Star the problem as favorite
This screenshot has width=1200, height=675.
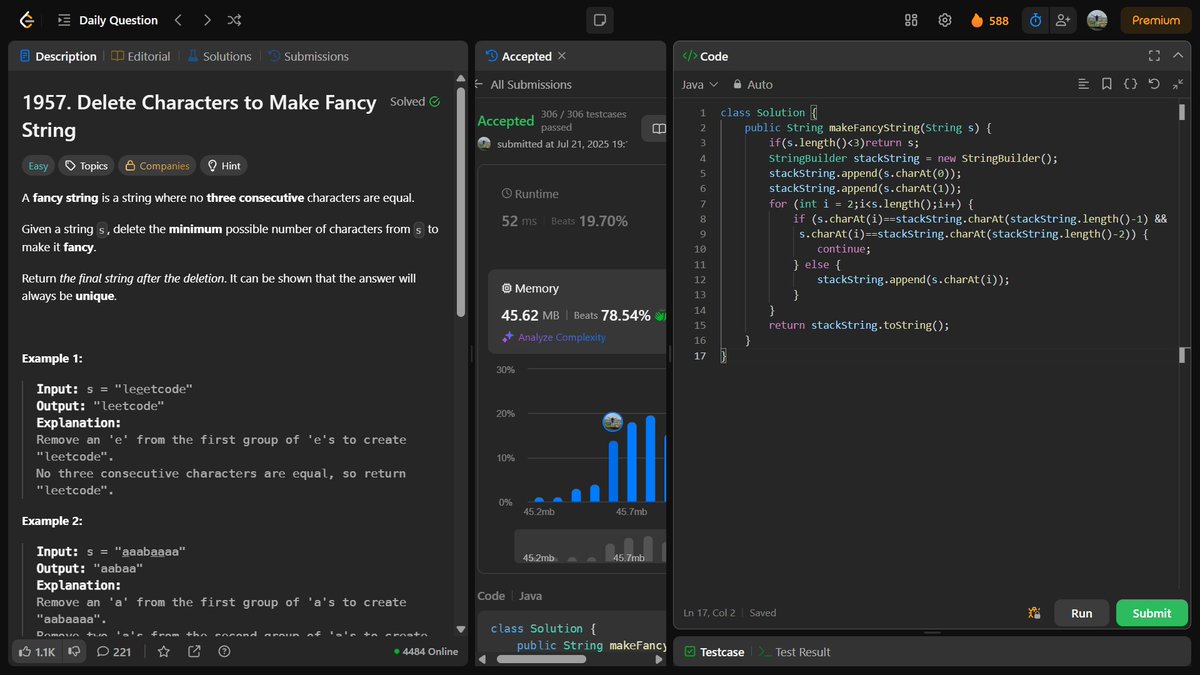point(164,651)
